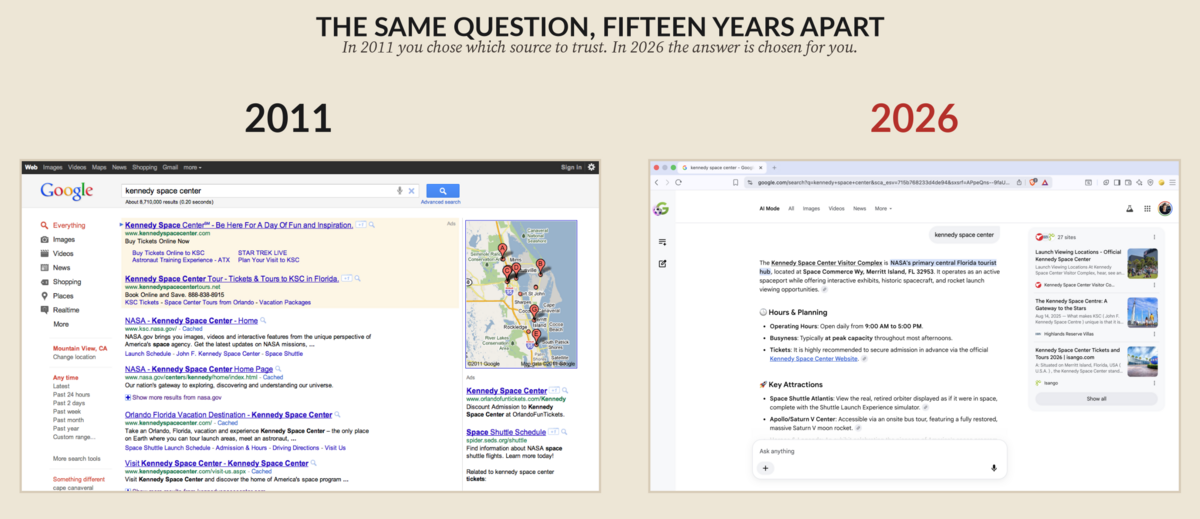Open the 2026 browser hamburger menu
The image size is (1200, 519).
click(1173, 183)
